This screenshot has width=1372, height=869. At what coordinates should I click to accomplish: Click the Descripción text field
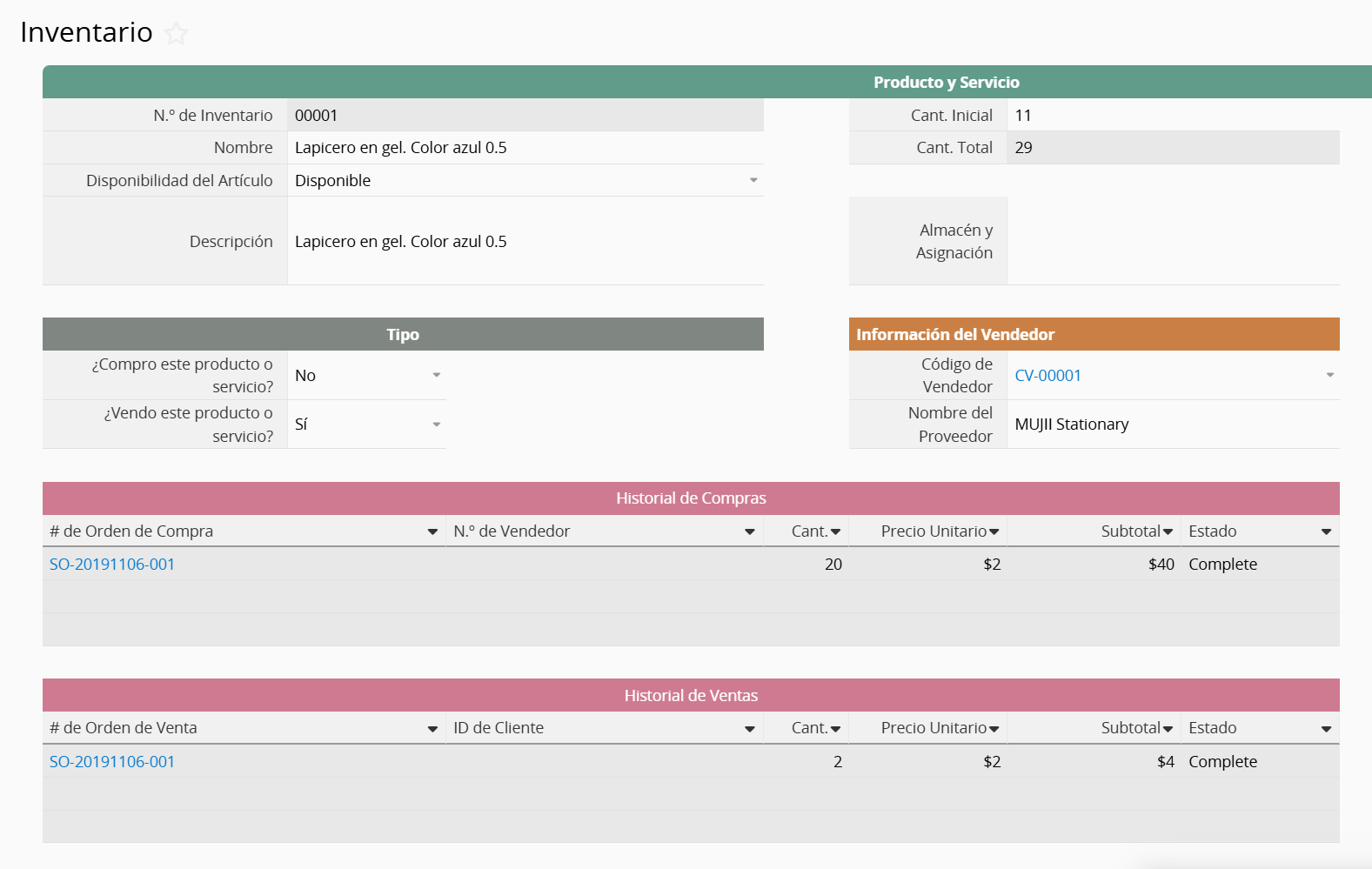tap(525, 242)
